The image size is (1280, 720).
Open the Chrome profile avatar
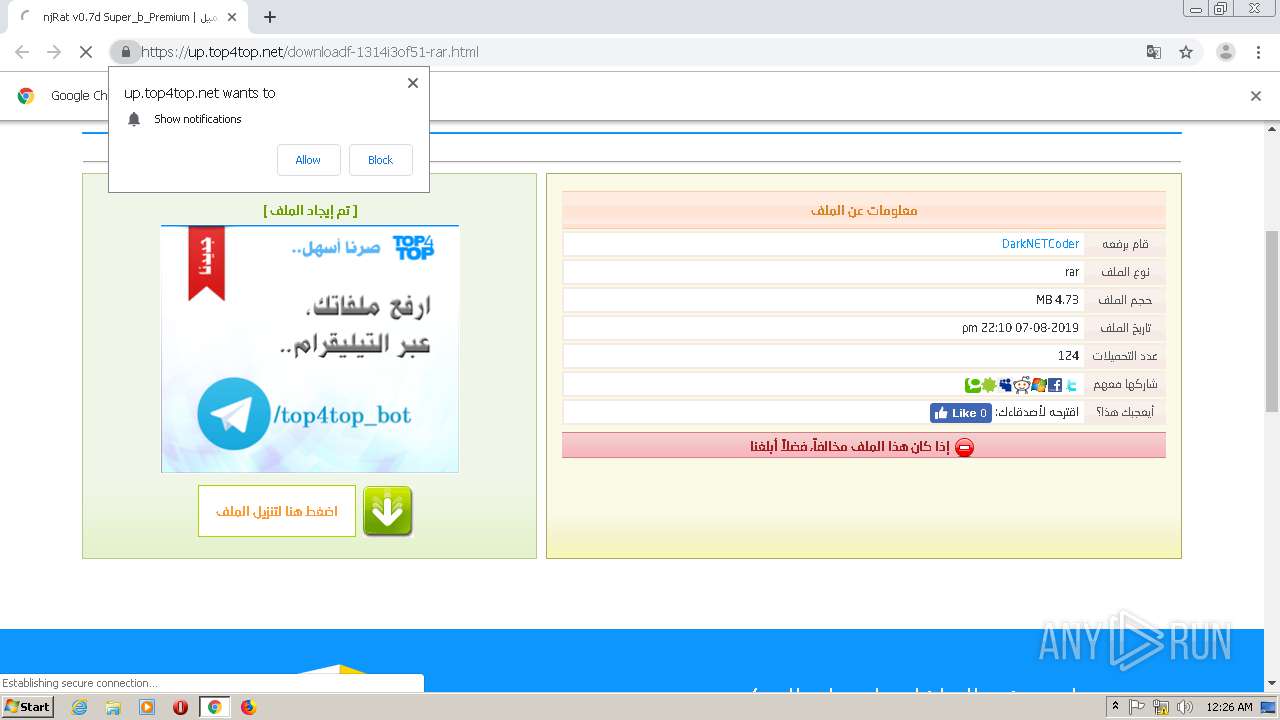(x=1226, y=52)
